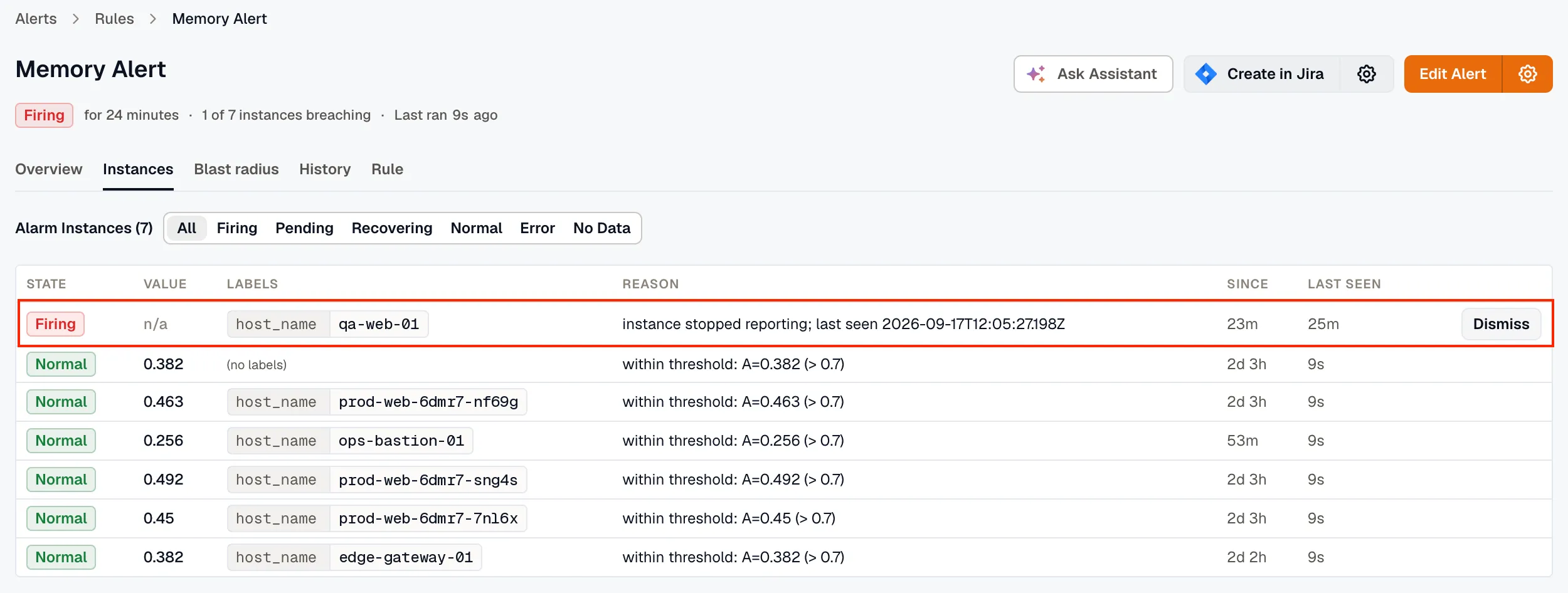Click the prod-web-6dmr7-7nl6x host label
Image resolution: width=1568 pixels, height=593 pixels.
click(377, 518)
